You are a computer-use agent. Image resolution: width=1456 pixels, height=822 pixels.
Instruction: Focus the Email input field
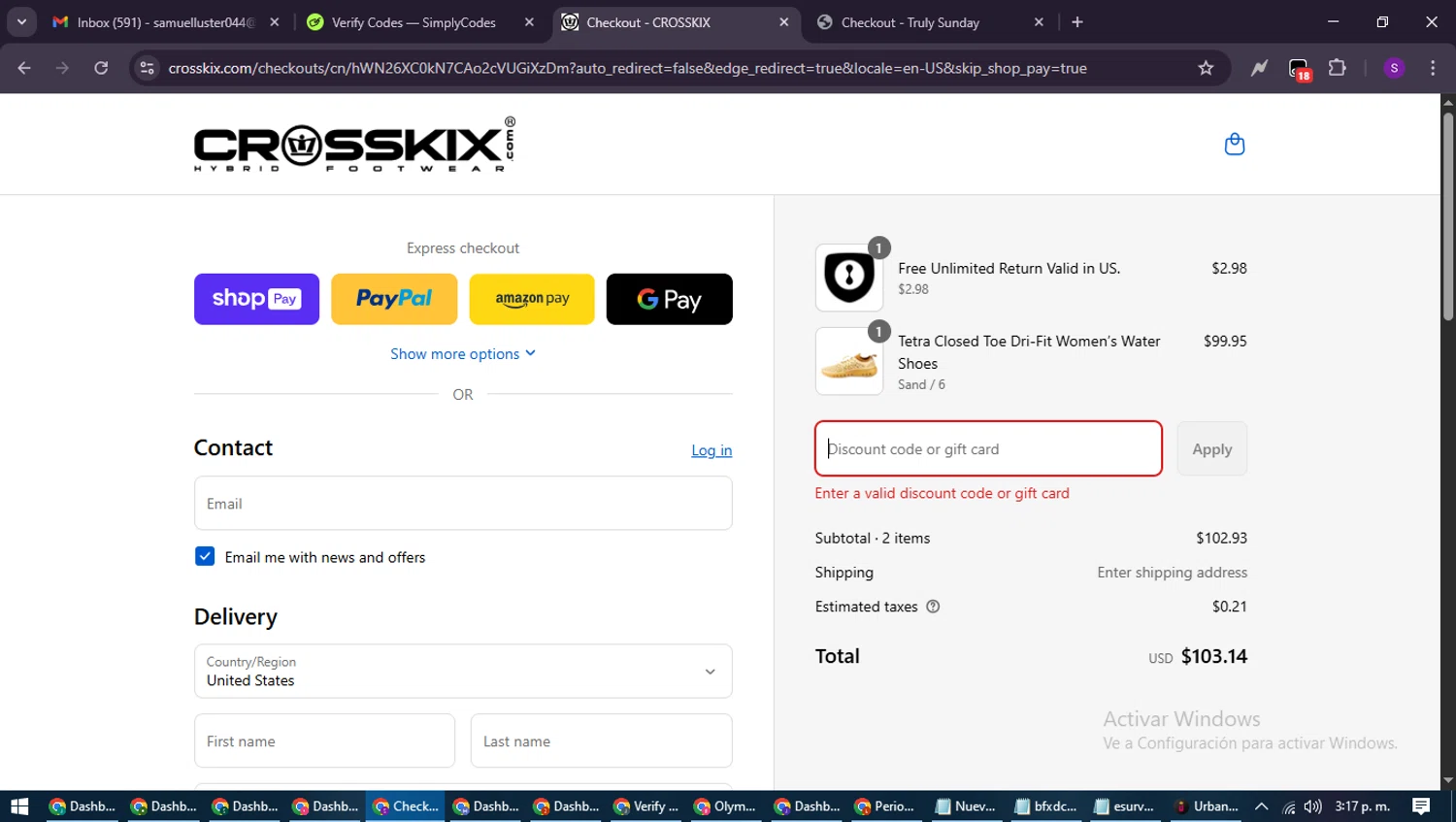(x=463, y=503)
